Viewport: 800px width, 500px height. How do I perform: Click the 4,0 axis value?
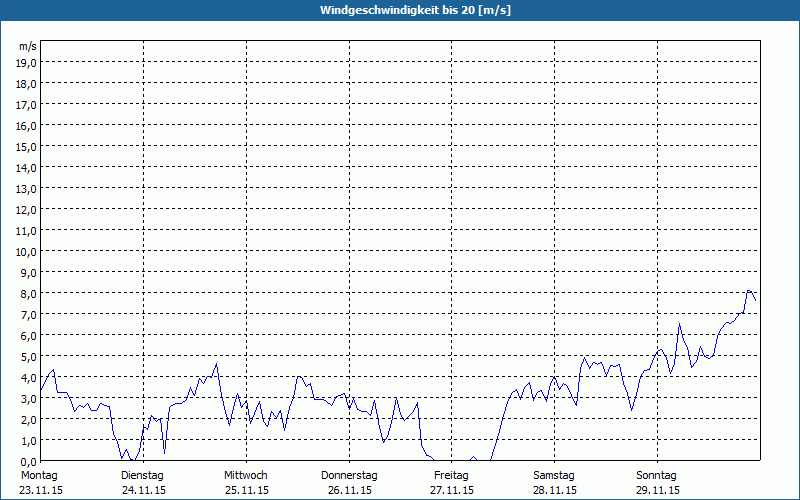pyautogui.click(x=29, y=378)
